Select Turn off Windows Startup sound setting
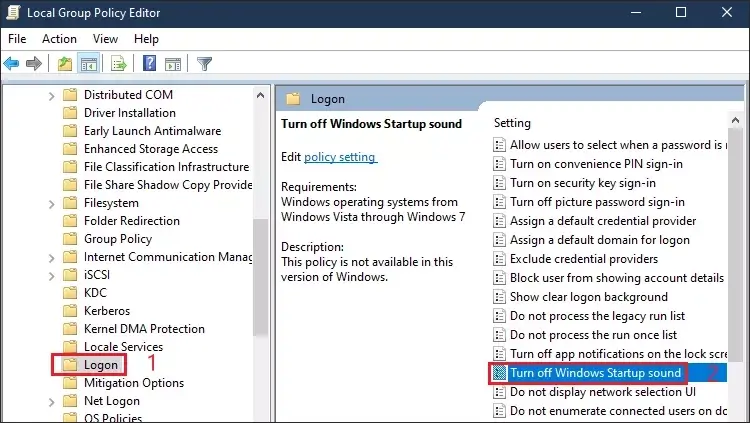 596,373
